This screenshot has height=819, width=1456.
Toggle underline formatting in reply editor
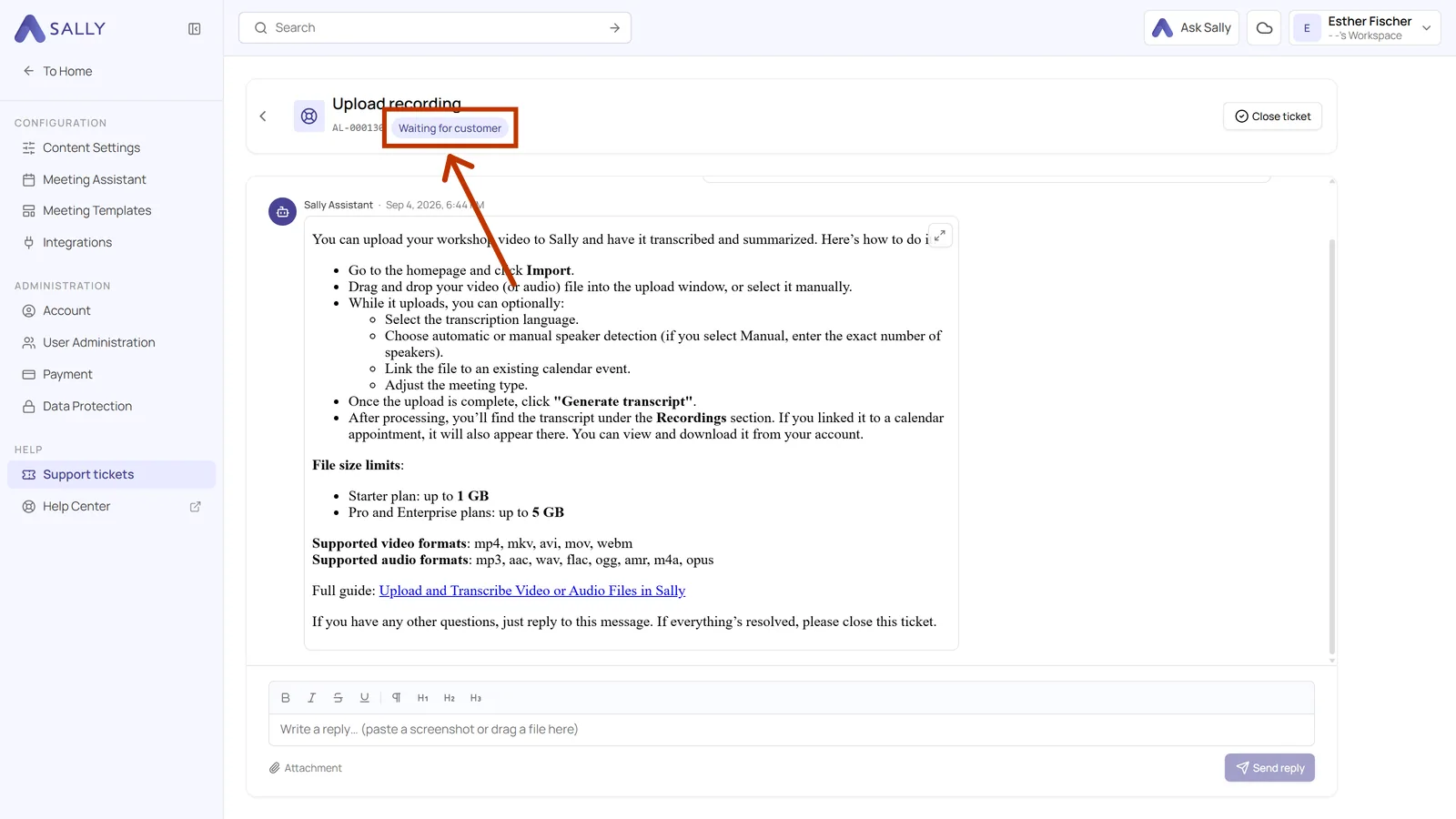[364, 698]
